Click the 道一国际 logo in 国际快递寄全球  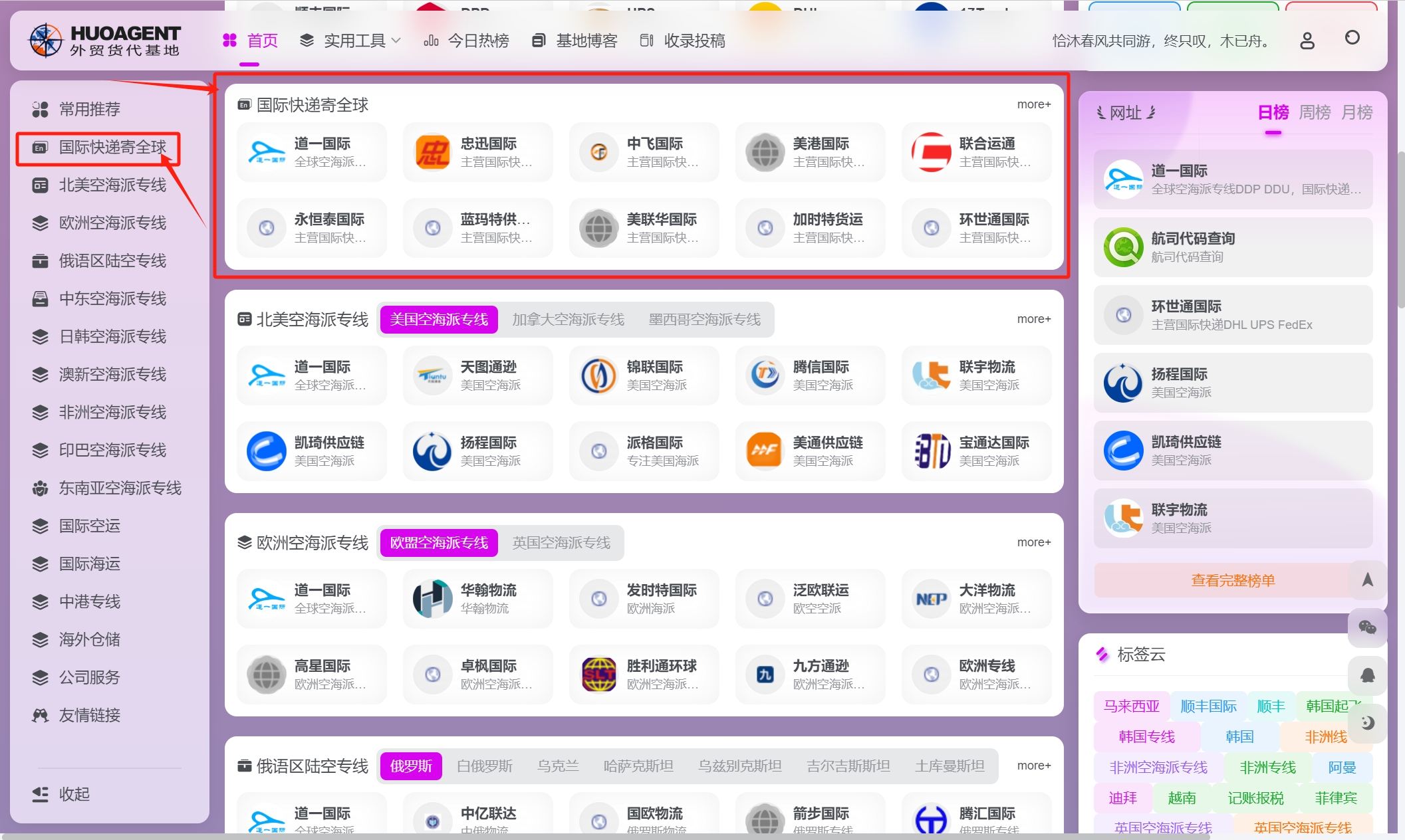(x=267, y=152)
